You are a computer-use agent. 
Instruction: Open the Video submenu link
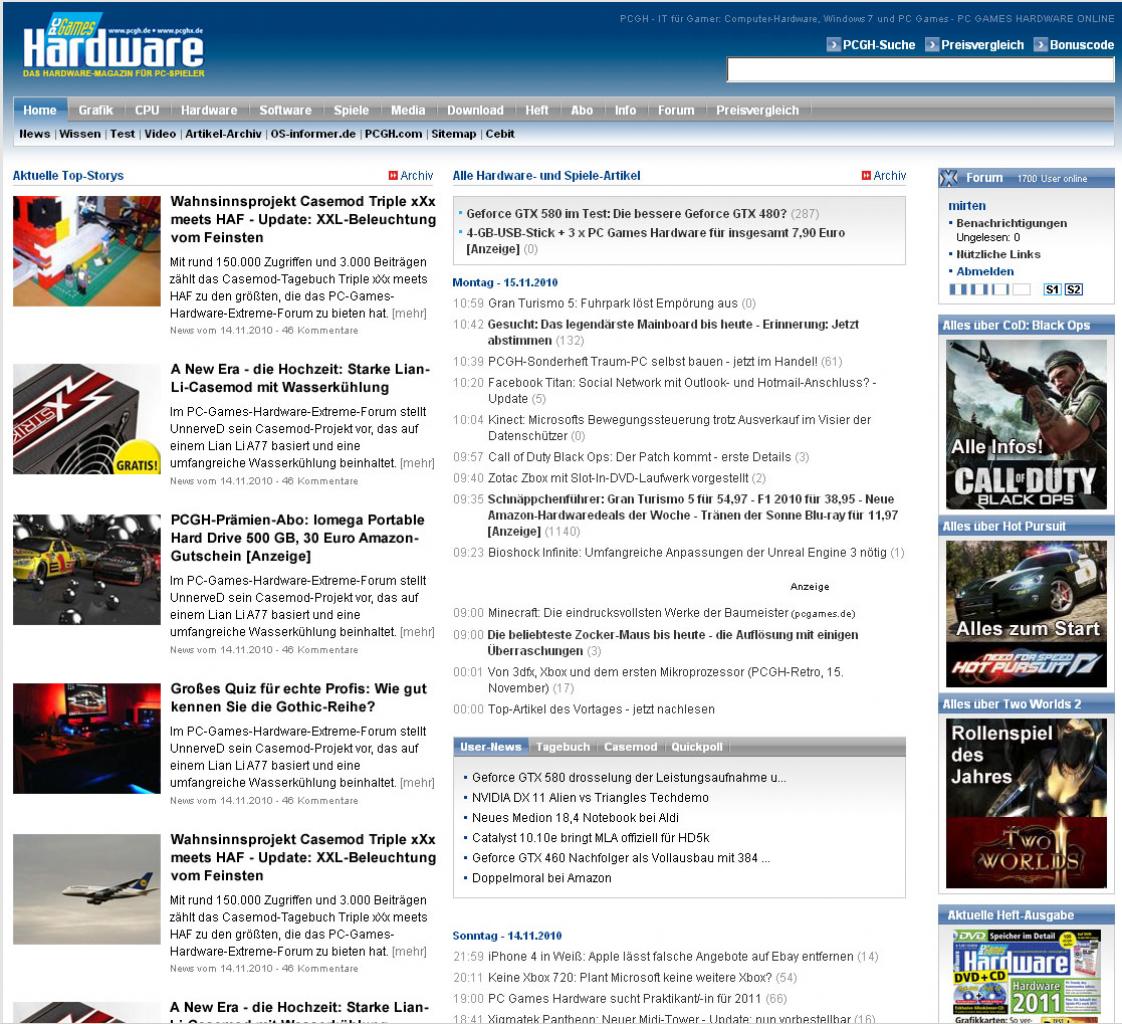[x=160, y=134]
